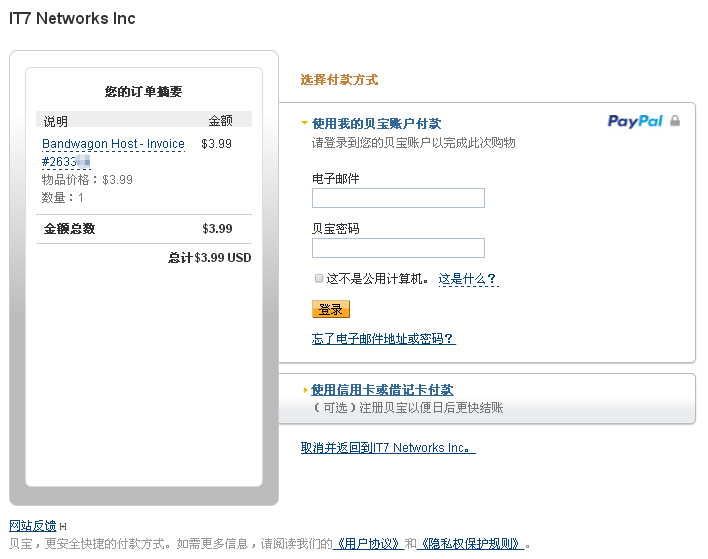Image resolution: width=708 pixels, height=559 pixels.
Task: Open 忘了电子邮件地址或密码? link
Action: pos(383,339)
